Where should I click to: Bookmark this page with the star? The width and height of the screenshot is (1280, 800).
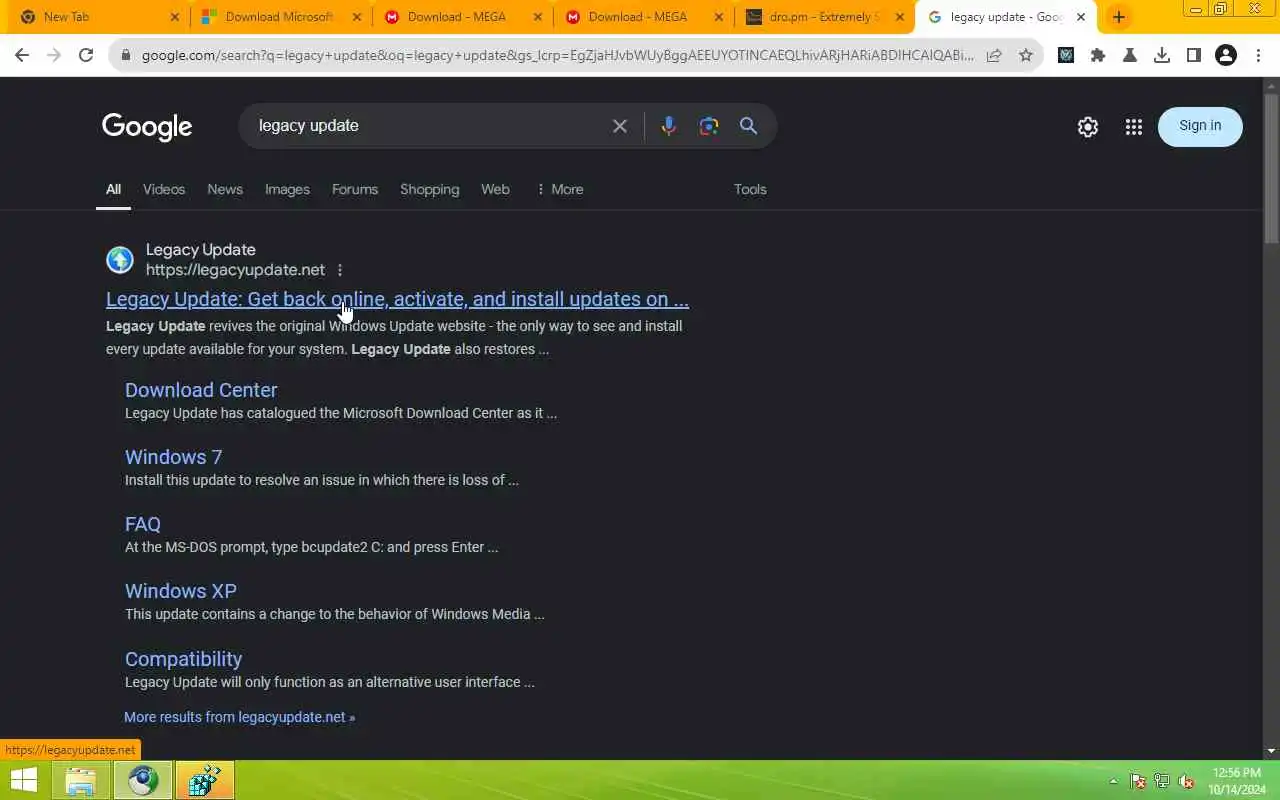pos(1026,56)
